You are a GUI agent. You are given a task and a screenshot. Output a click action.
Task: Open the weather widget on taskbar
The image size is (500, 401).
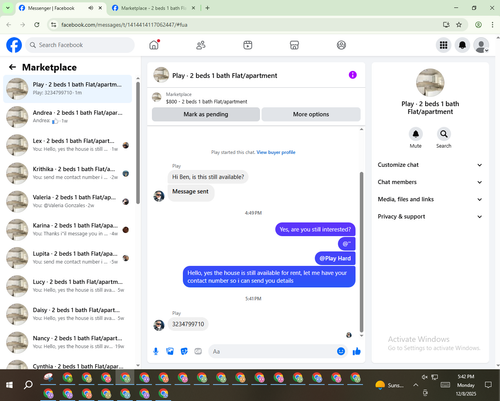(x=389, y=385)
